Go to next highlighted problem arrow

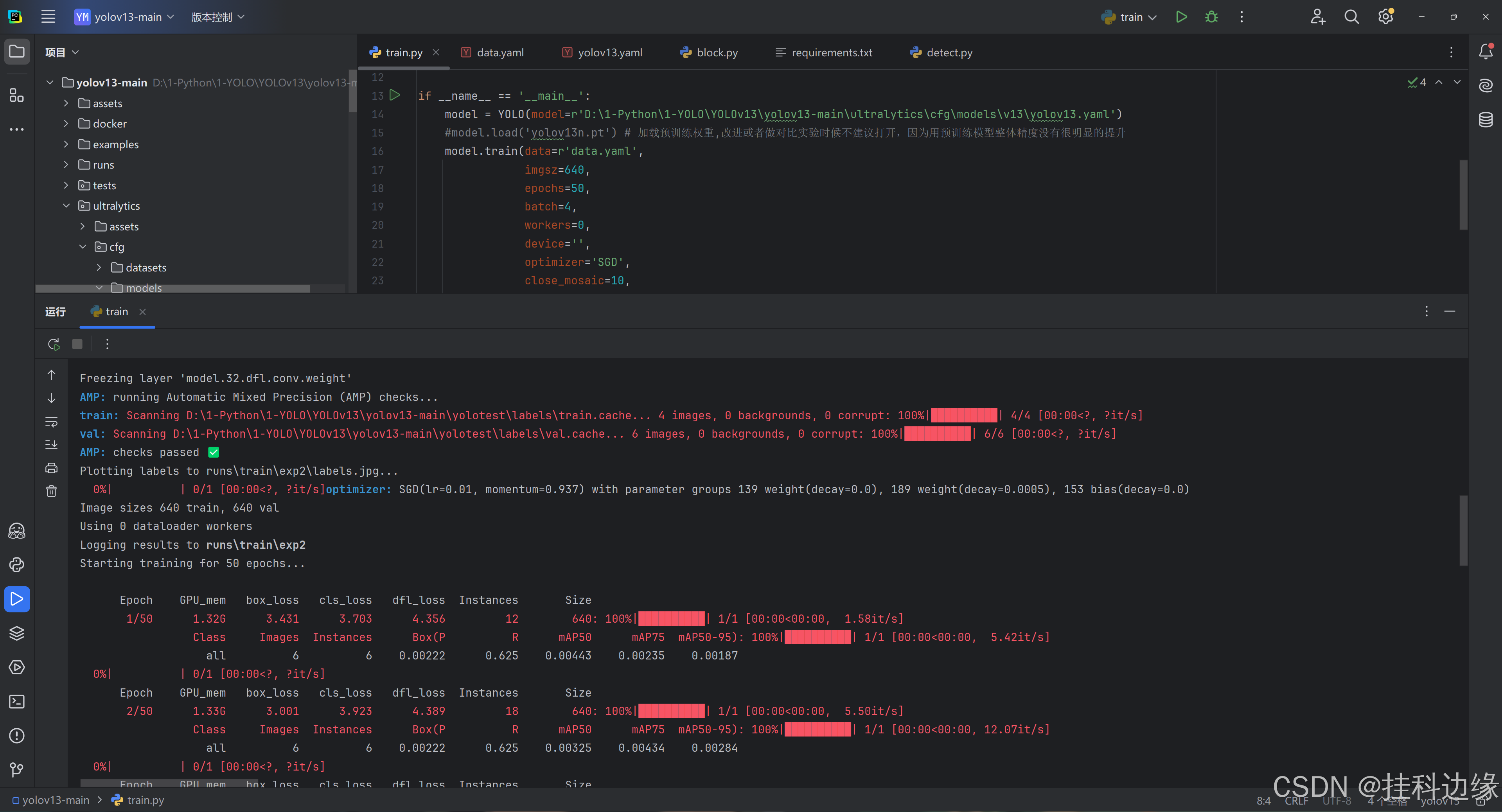coord(1457,82)
